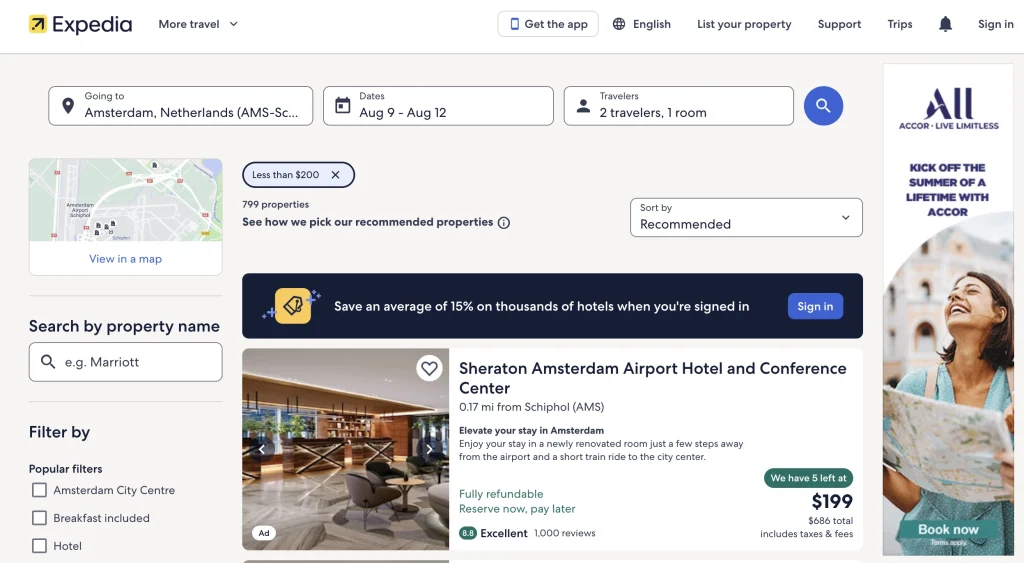Click the calendar icon in Dates

pyautogui.click(x=343, y=105)
